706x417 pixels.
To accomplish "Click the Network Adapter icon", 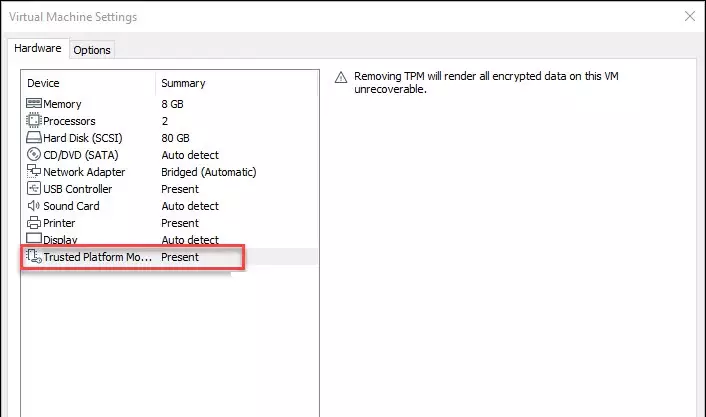I will tap(34, 171).
